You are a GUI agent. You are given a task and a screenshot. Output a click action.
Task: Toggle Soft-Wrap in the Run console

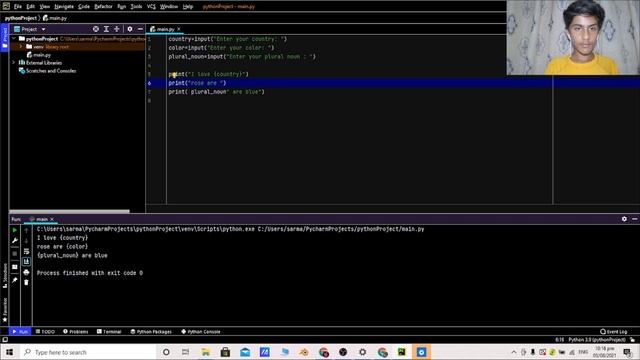(27, 251)
